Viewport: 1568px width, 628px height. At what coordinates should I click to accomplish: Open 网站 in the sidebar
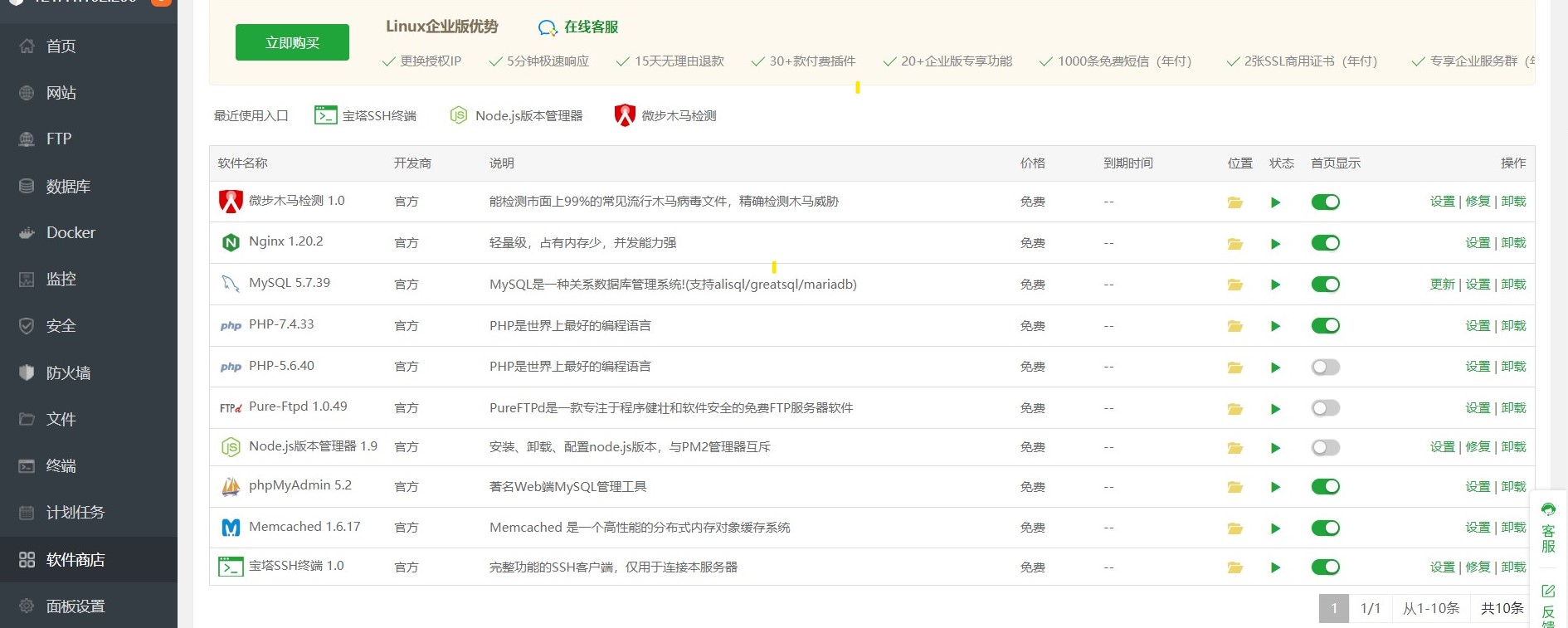point(89,93)
